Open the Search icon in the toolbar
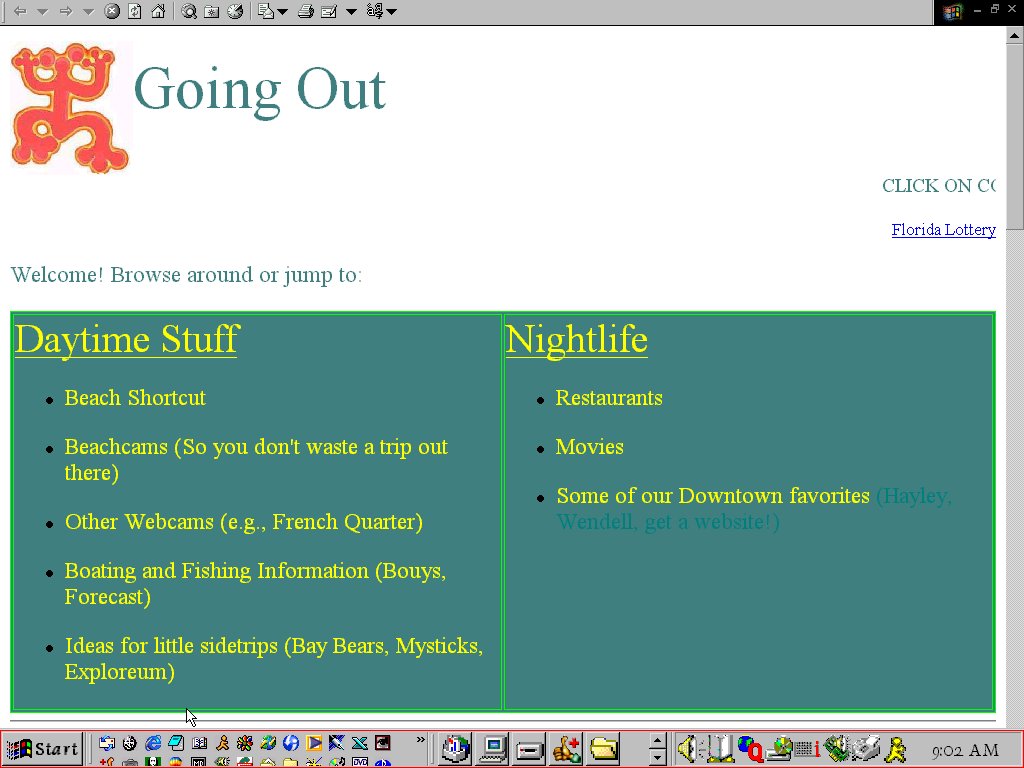This screenshot has height=768, width=1024. point(188,11)
